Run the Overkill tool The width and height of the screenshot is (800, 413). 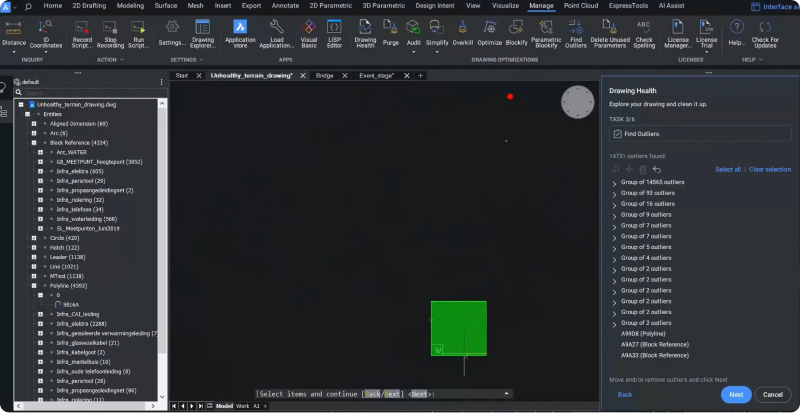[463, 34]
